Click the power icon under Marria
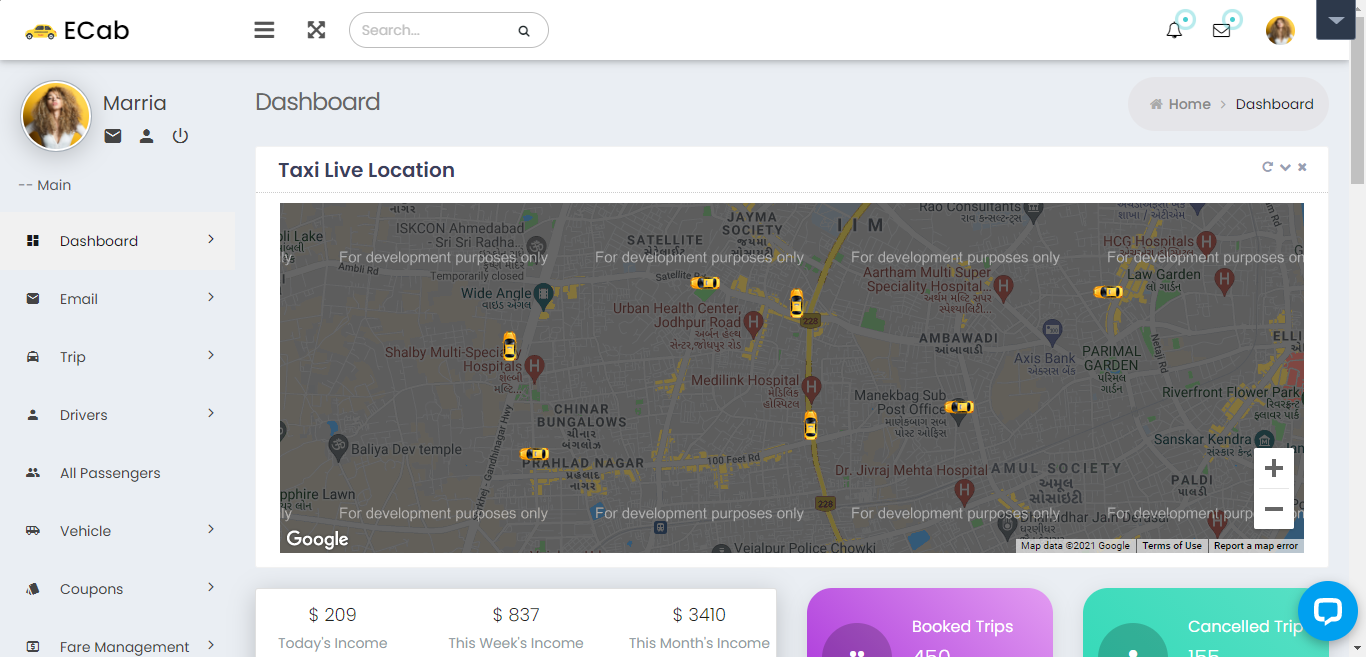The image size is (1366, 657). pos(180,136)
